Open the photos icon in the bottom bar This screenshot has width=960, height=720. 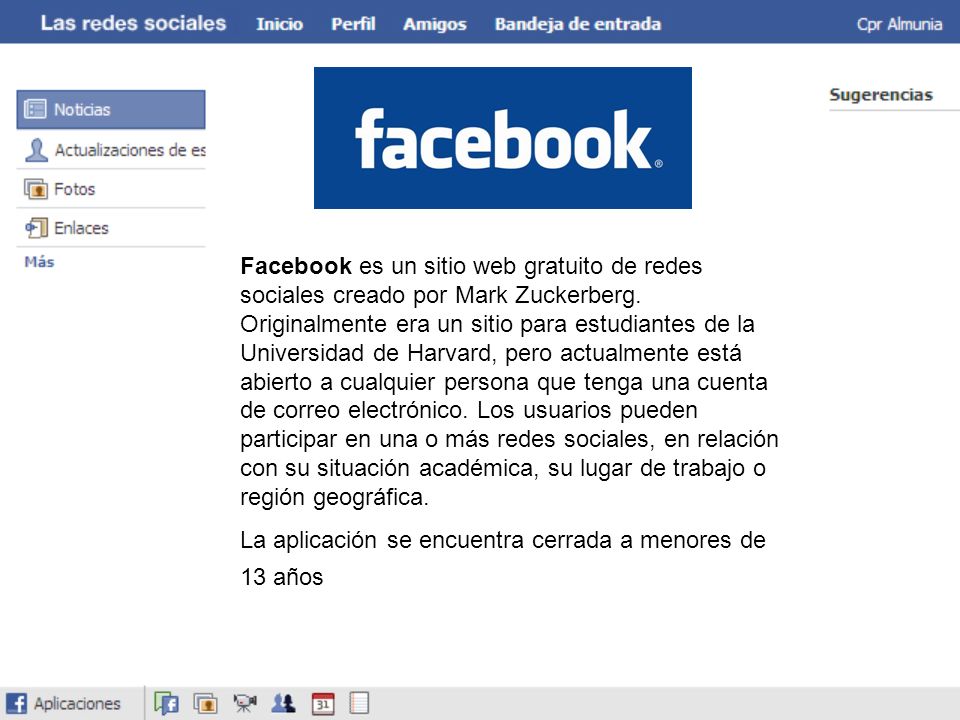coord(206,703)
